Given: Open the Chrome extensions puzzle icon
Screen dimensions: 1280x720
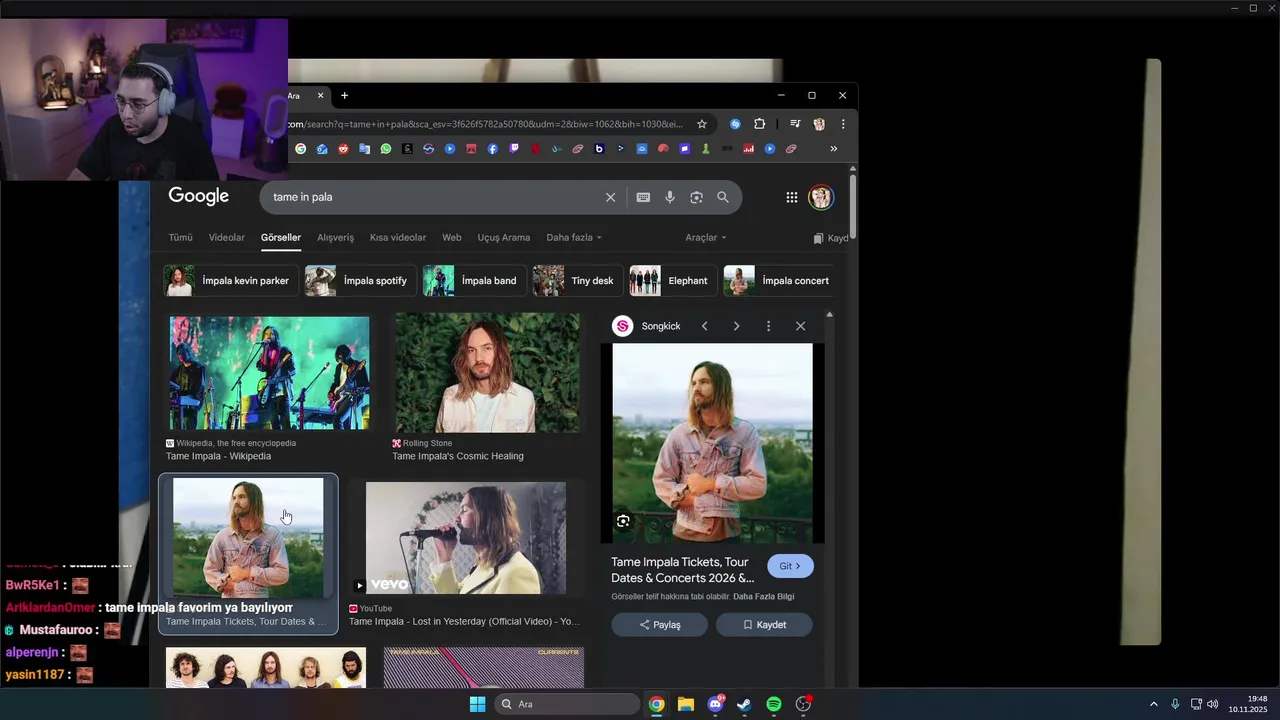Looking at the screenshot, I should (759, 124).
